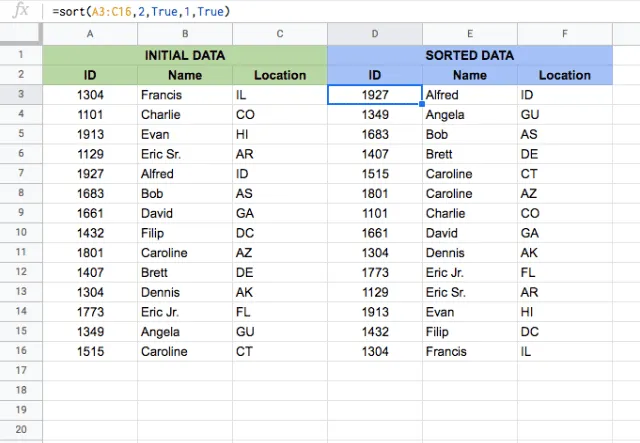The height and width of the screenshot is (443, 640).
Task: Click the Location header in column F
Action: pos(565,75)
